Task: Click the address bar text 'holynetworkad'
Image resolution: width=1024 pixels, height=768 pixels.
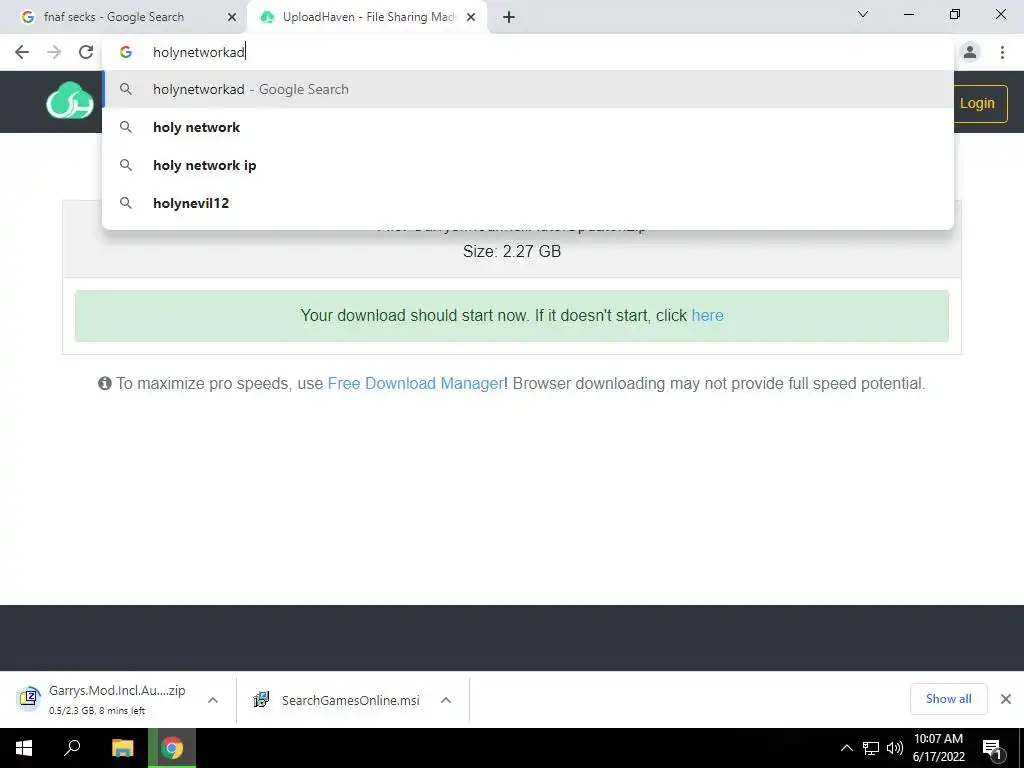Action: pos(199,52)
